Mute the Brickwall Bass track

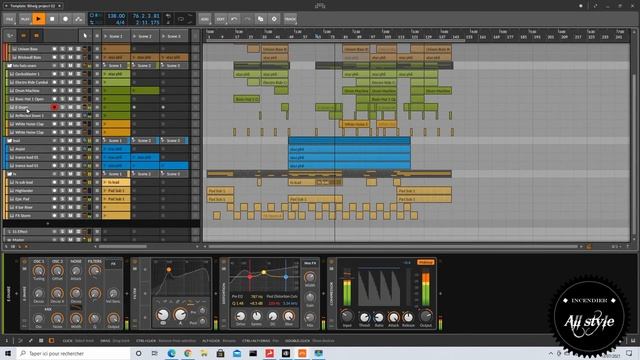(70, 58)
